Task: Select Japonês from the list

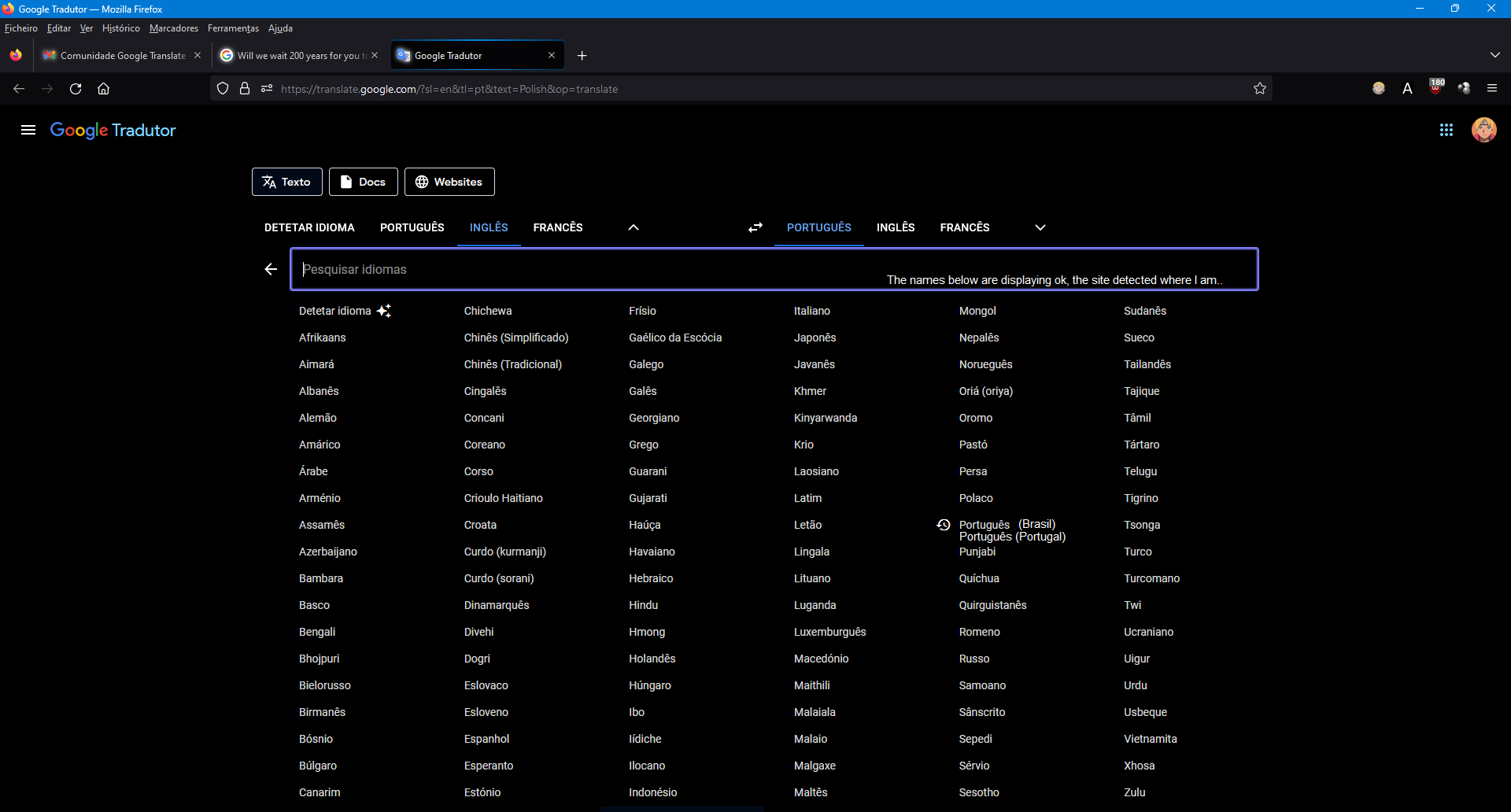Action: (815, 338)
